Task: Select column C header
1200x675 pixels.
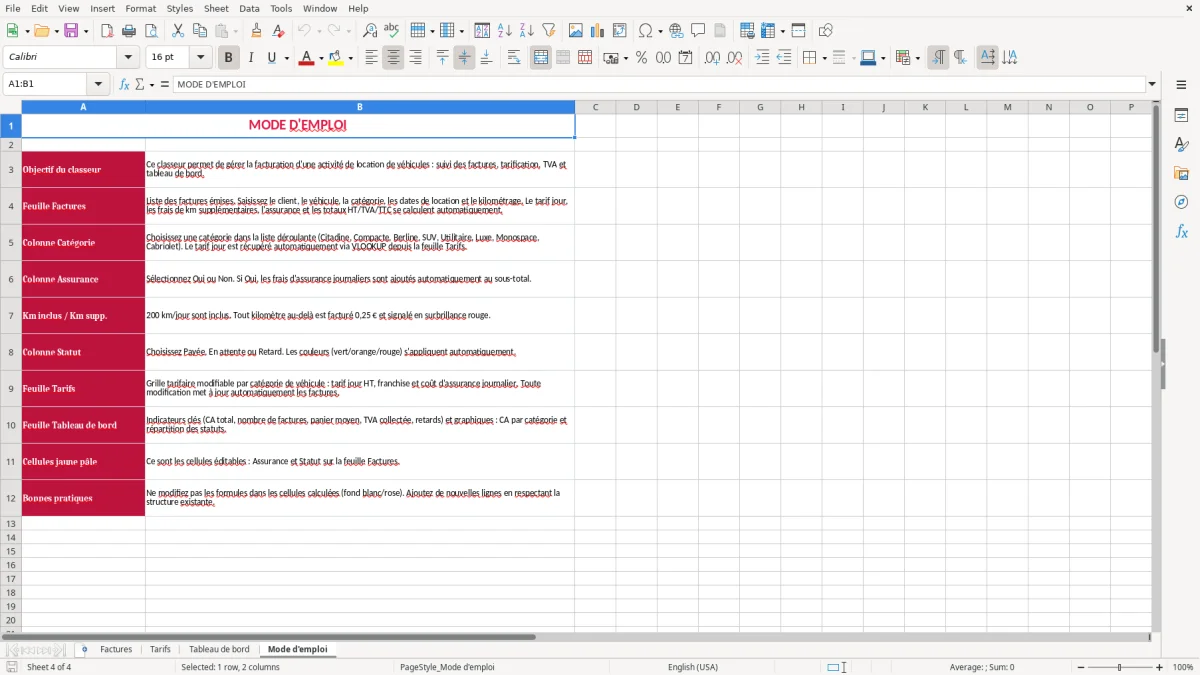Action: [x=595, y=107]
